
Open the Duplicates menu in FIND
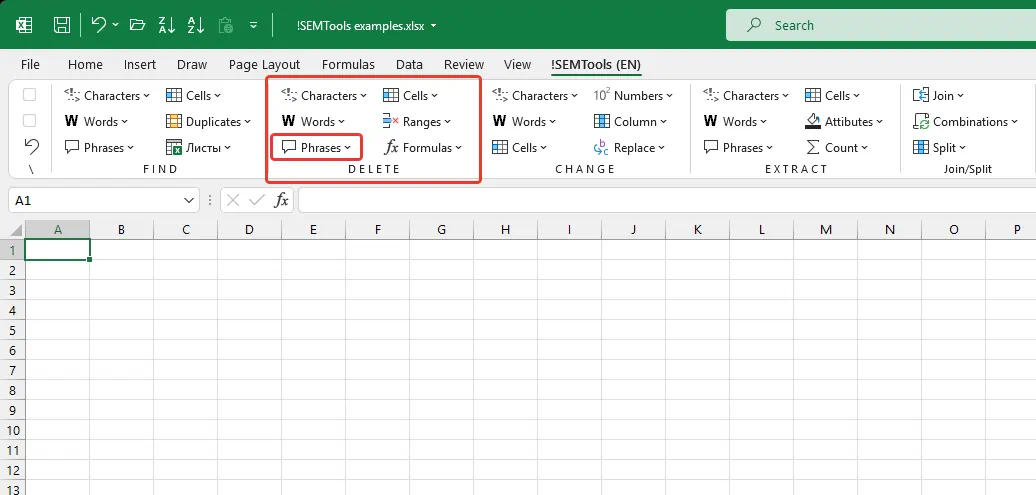pos(208,122)
